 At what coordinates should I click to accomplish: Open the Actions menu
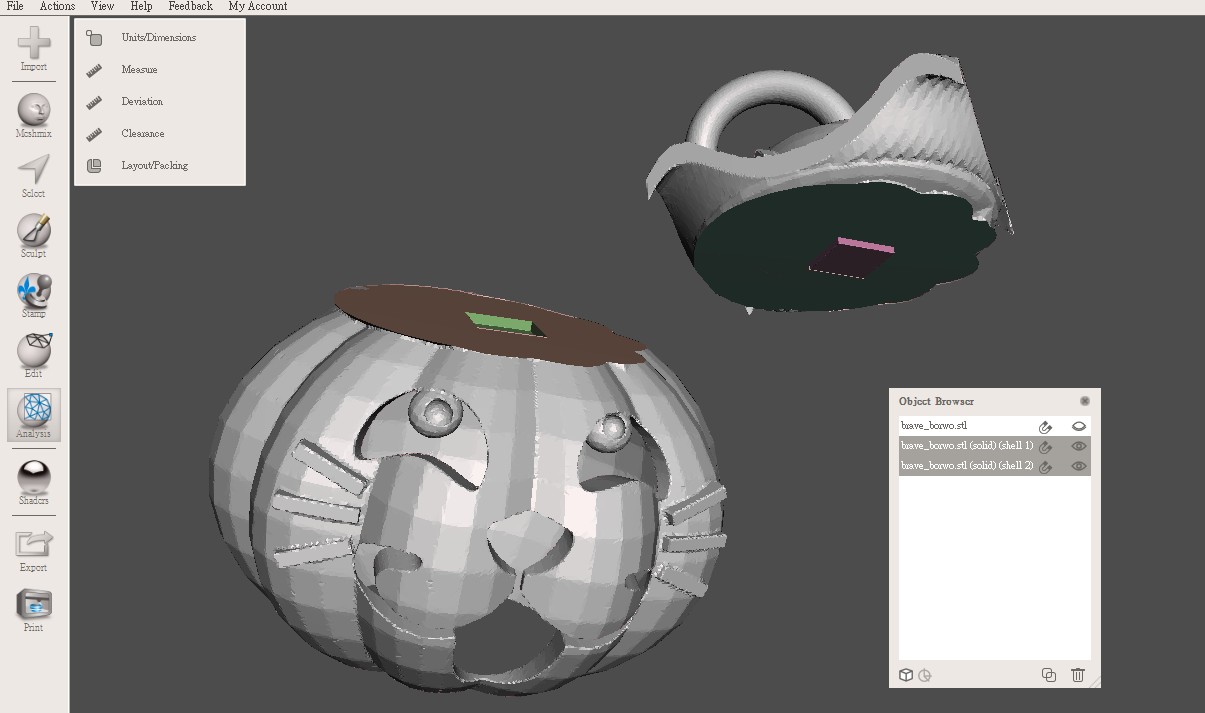(x=57, y=6)
